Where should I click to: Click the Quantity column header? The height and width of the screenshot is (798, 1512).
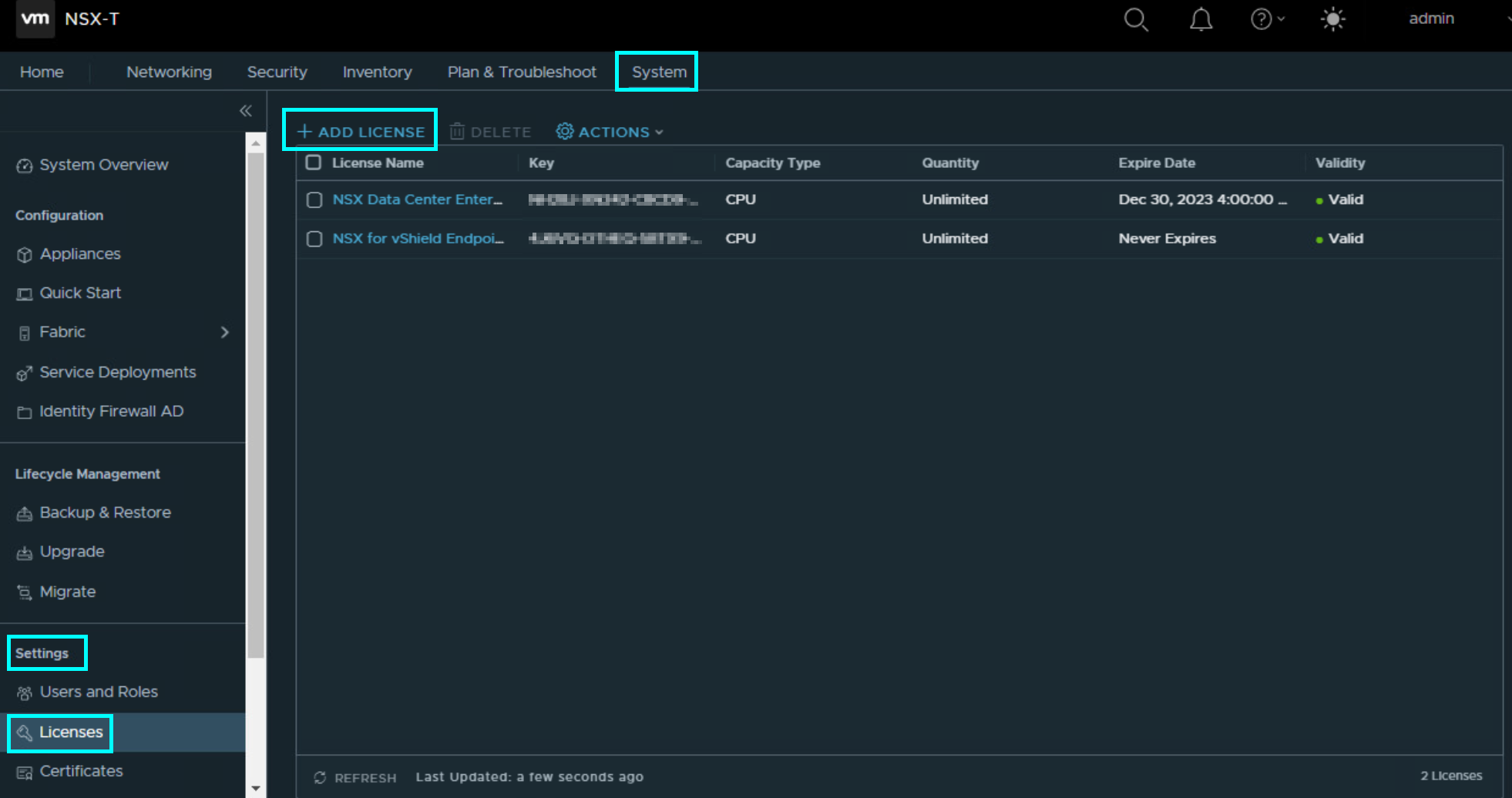click(950, 163)
